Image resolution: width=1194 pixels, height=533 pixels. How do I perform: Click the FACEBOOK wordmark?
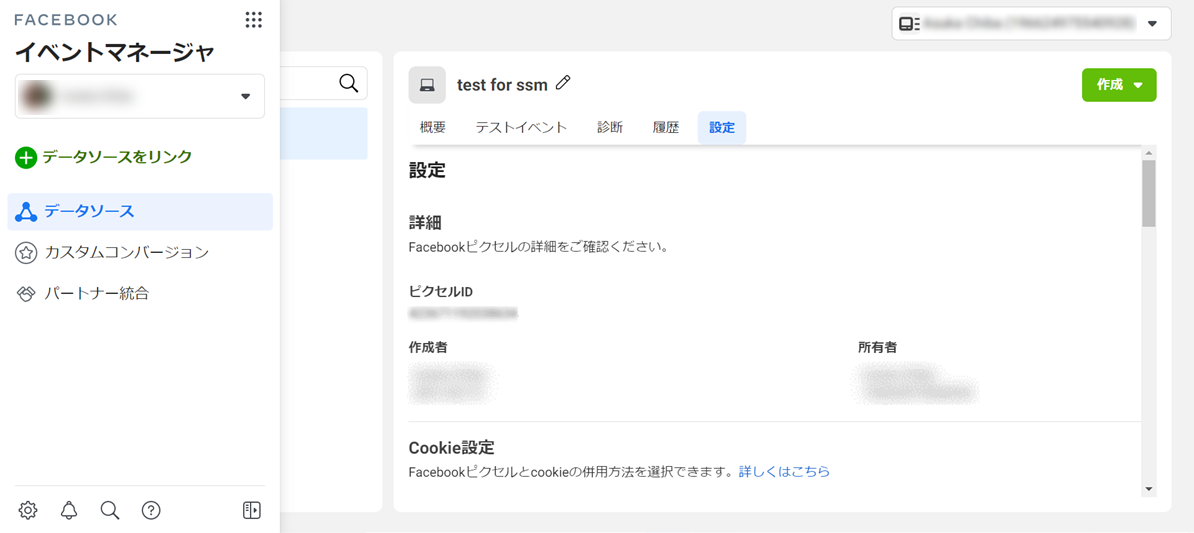click(x=66, y=20)
